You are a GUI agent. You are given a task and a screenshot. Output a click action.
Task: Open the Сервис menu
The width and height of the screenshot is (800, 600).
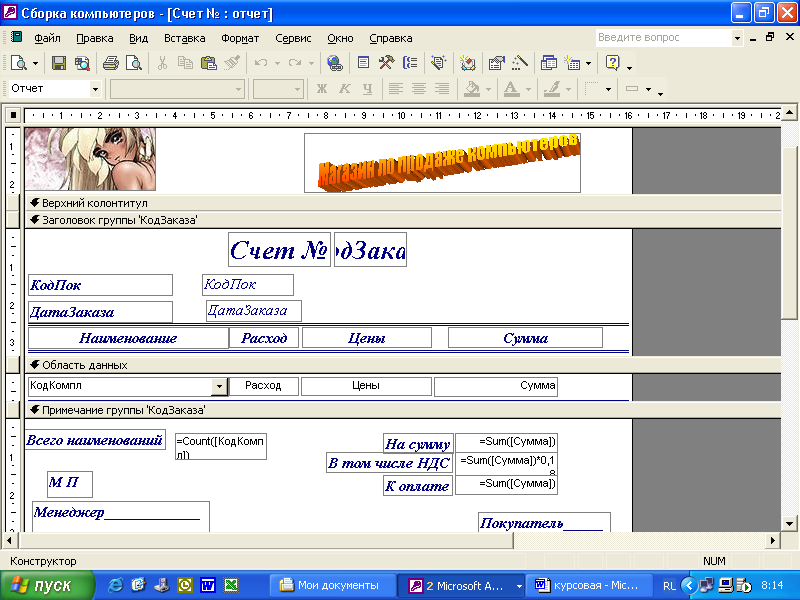click(293, 38)
